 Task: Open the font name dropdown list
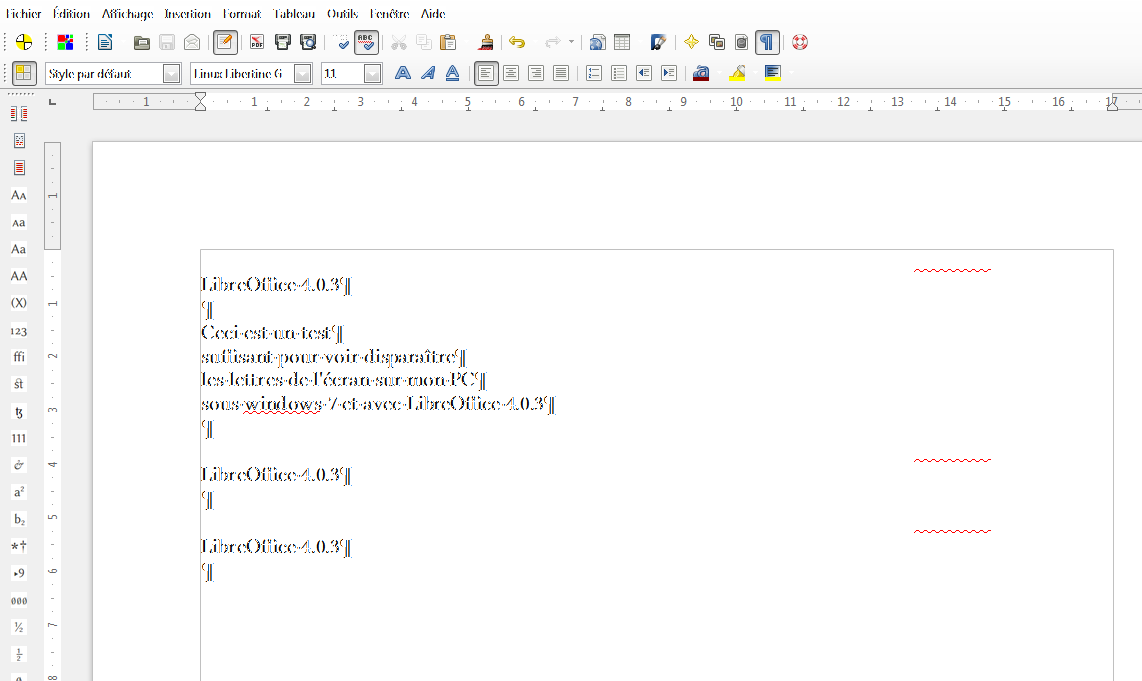(x=302, y=73)
